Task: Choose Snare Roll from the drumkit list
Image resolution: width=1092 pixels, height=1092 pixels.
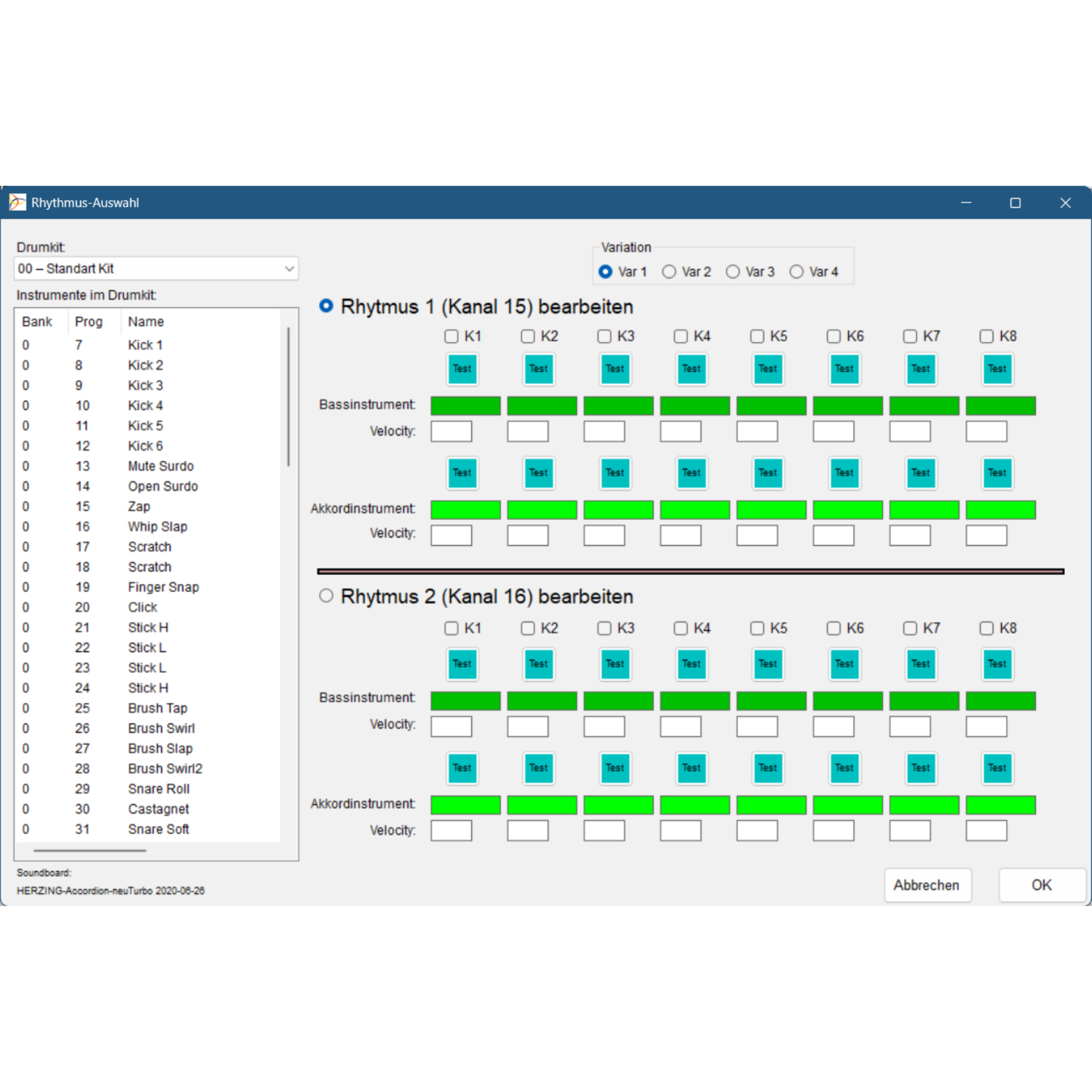Action: point(158,789)
